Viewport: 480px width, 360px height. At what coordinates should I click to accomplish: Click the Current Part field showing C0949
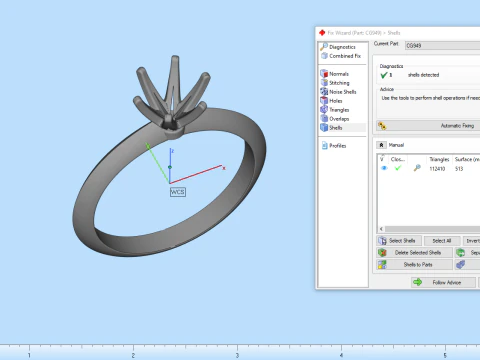(442, 46)
